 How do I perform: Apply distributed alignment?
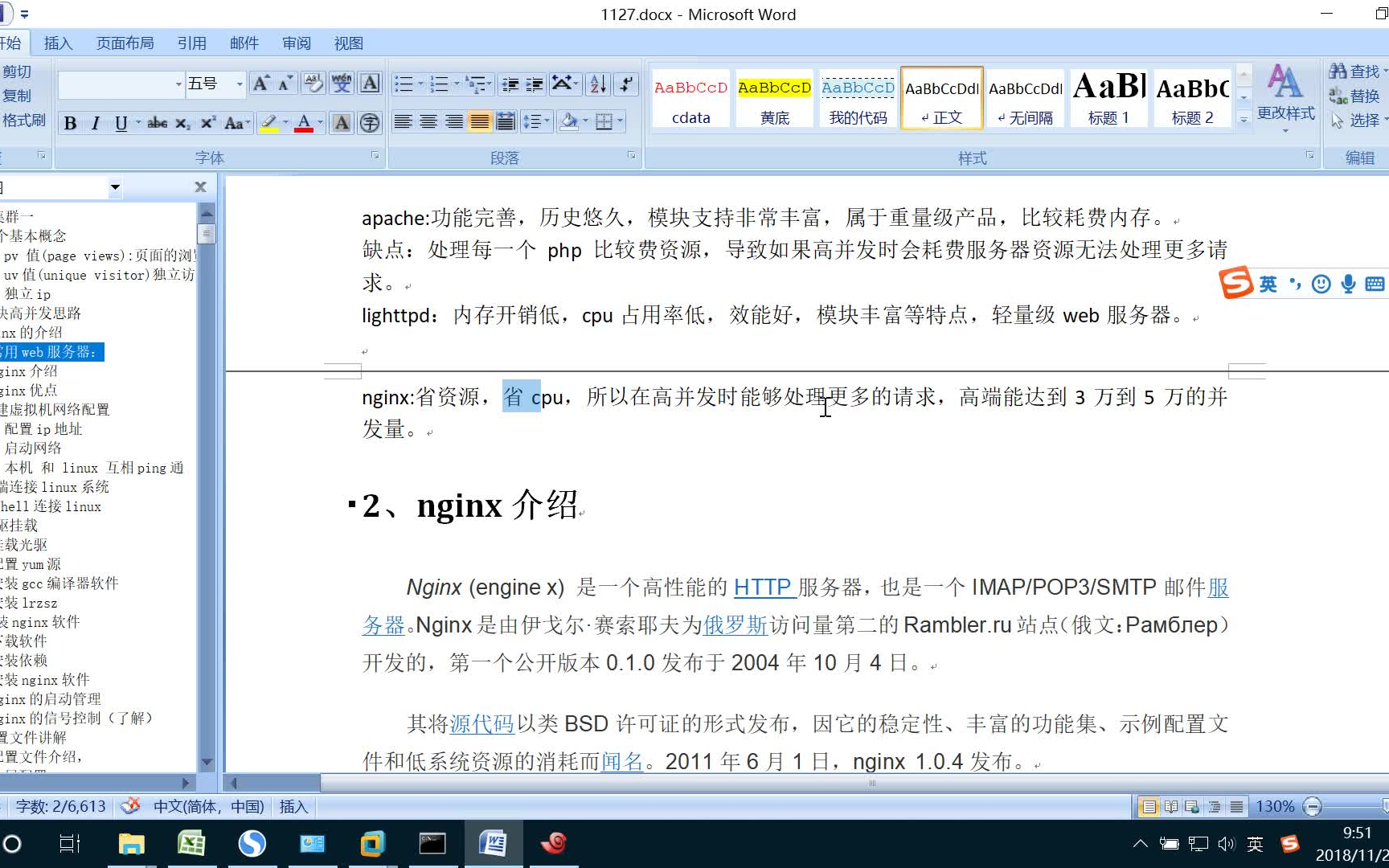click(x=506, y=121)
